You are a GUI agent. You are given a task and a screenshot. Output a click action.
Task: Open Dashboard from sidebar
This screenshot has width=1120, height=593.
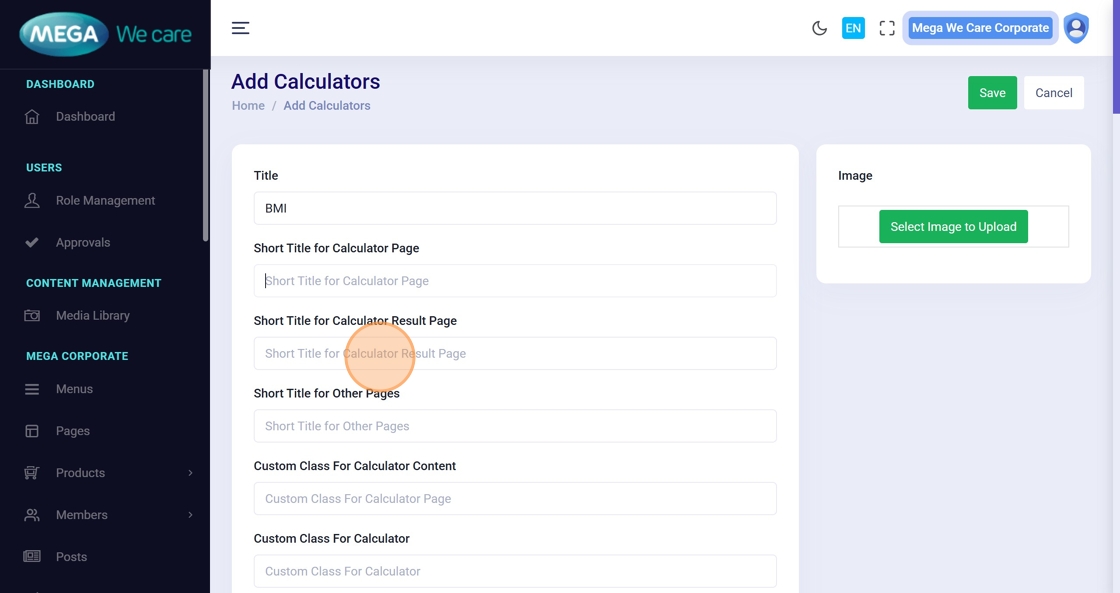click(x=85, y=117)
